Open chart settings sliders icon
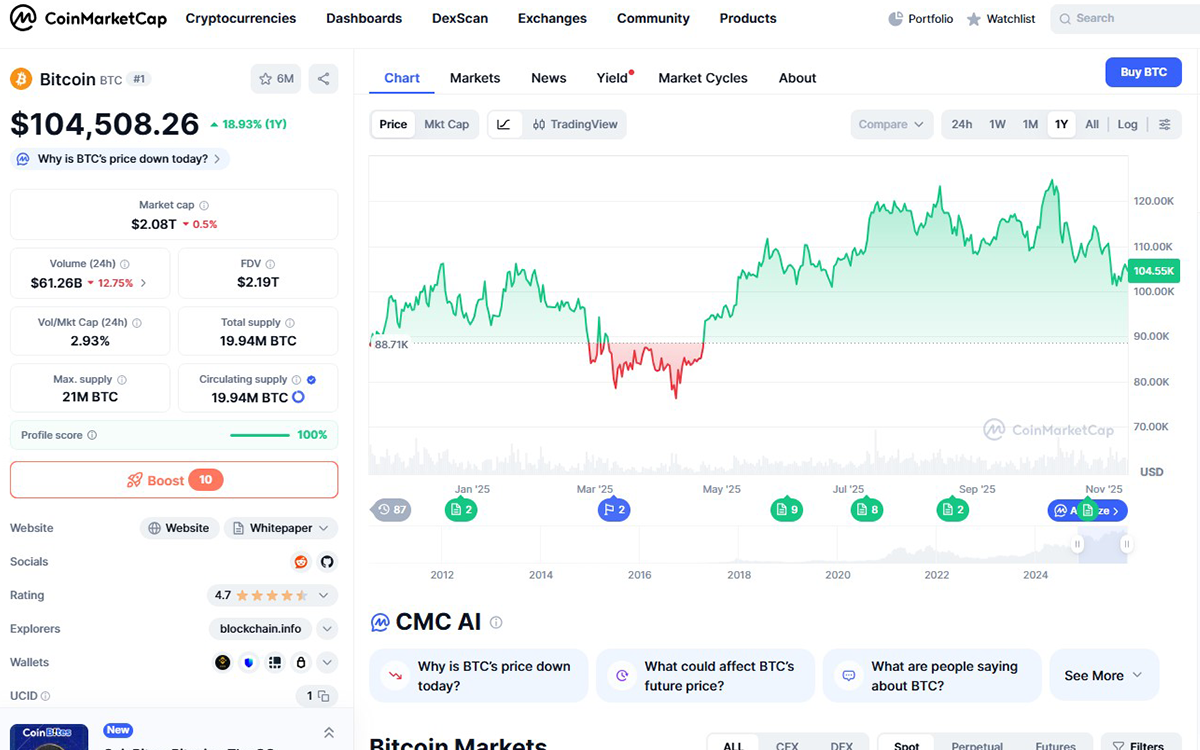 (1165, 125)
